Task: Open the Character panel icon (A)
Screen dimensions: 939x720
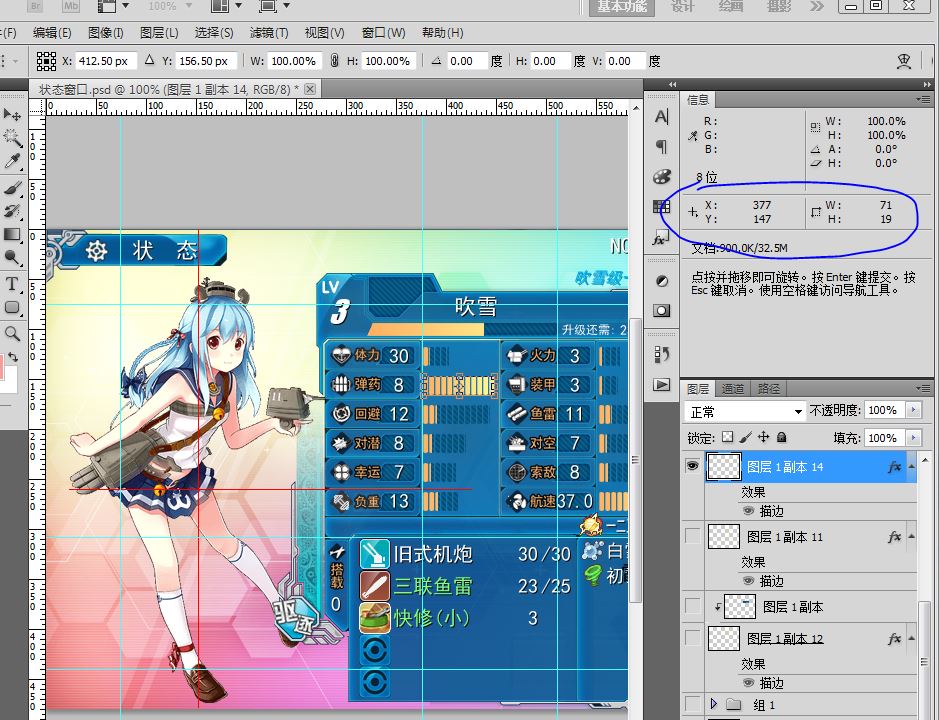Action: click(x=661, y=116)
